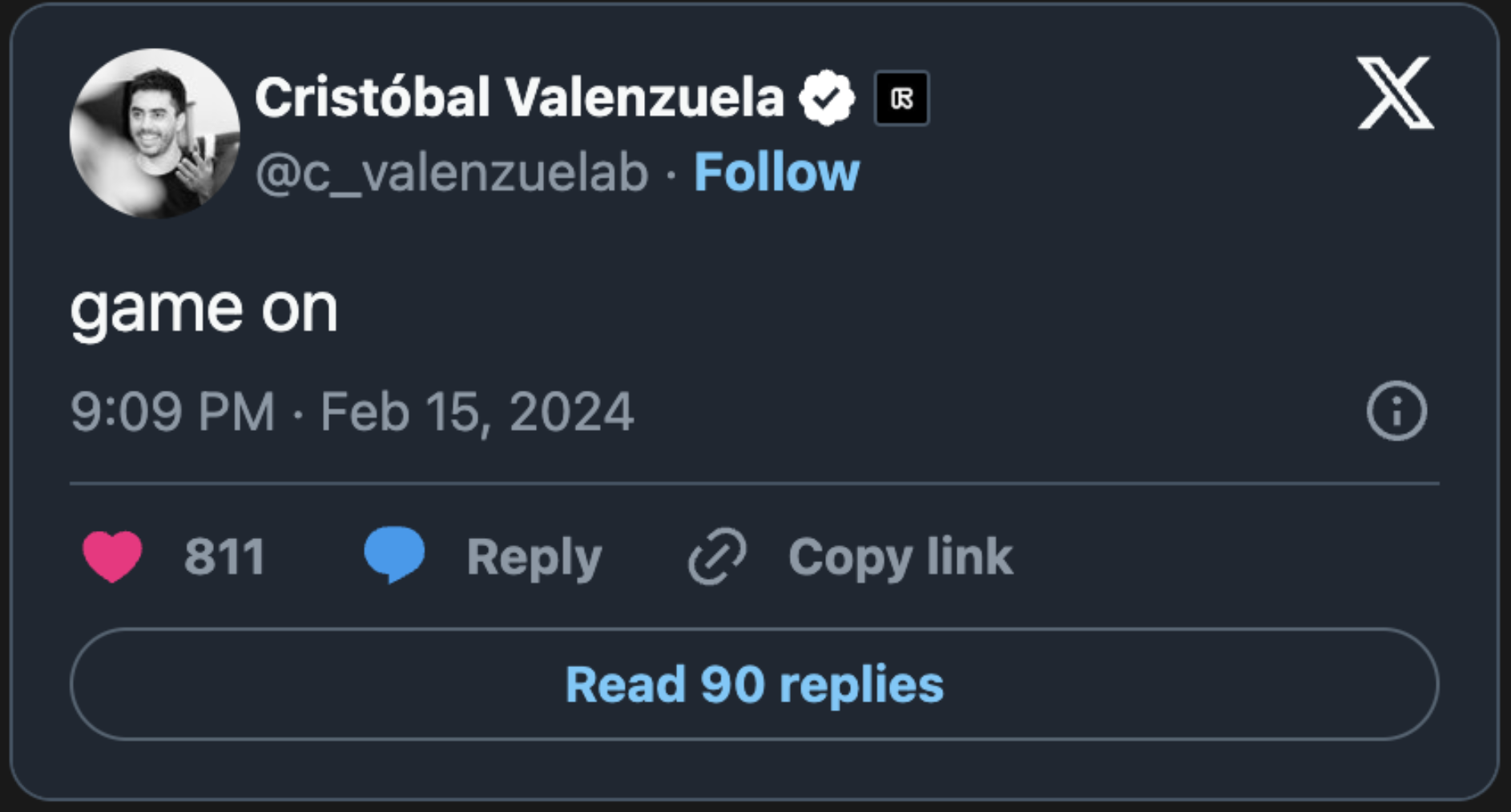Click the Copy link text
The width and height of the screenshot is (1511, 812).
tap(900, 557)
